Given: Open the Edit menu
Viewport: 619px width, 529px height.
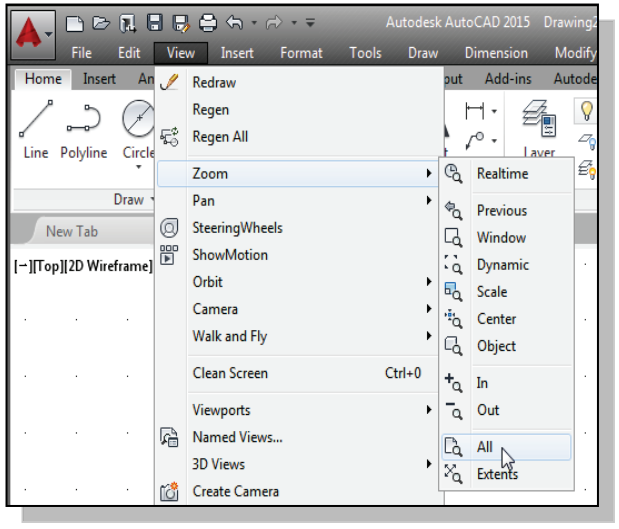Looking at the screenshot, I should pos(129,53).
